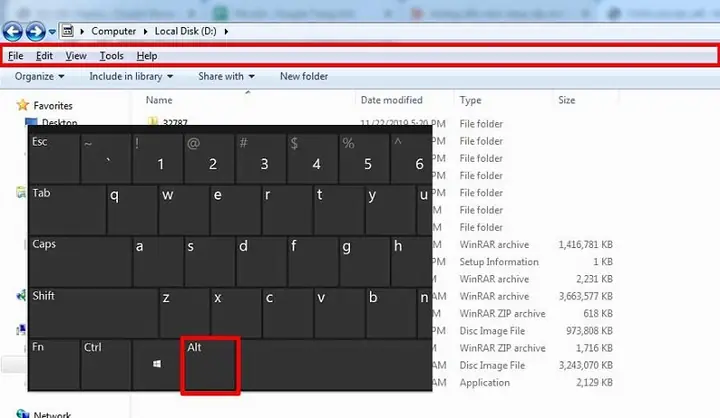Select the 1,716 KB size cell
Screen dimensions: 720x418
[594, 348]
